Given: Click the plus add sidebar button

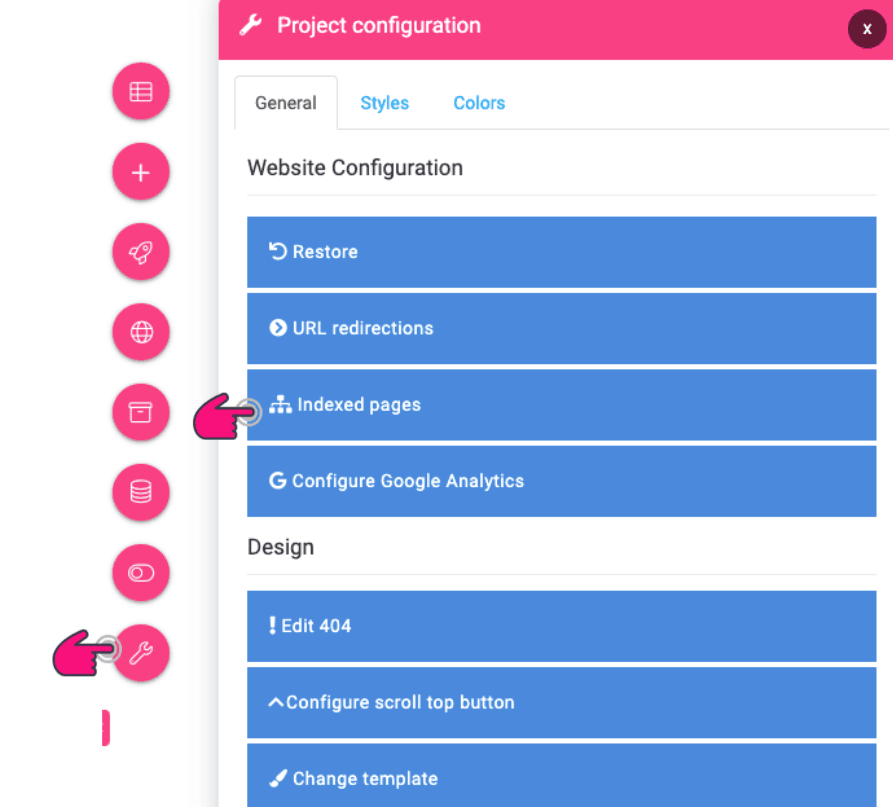Looking at the screenshot, I should pos(141,172).
